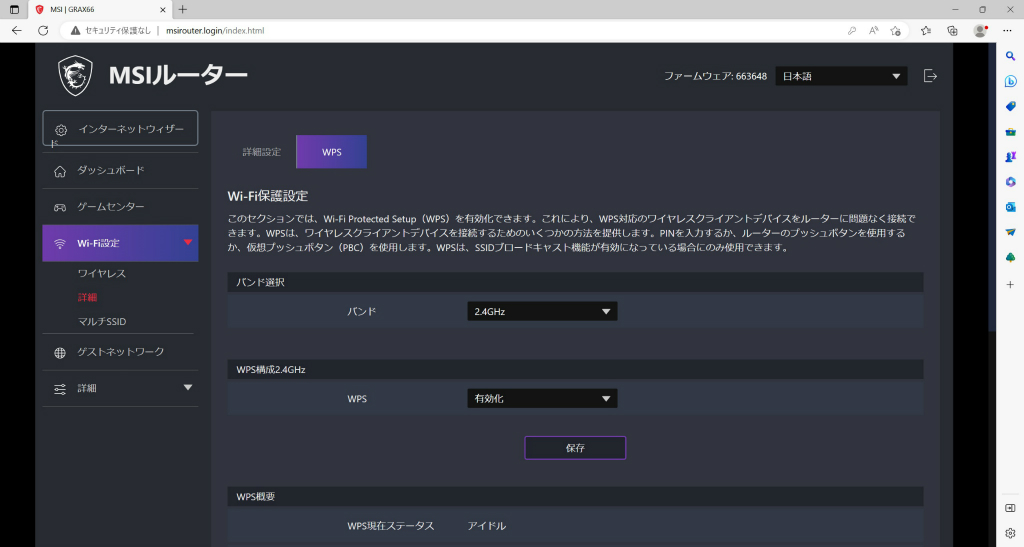Click the sidebar settings gear icon
The height and width of the screenshot is (547, 1024).
click(1010, 533)
